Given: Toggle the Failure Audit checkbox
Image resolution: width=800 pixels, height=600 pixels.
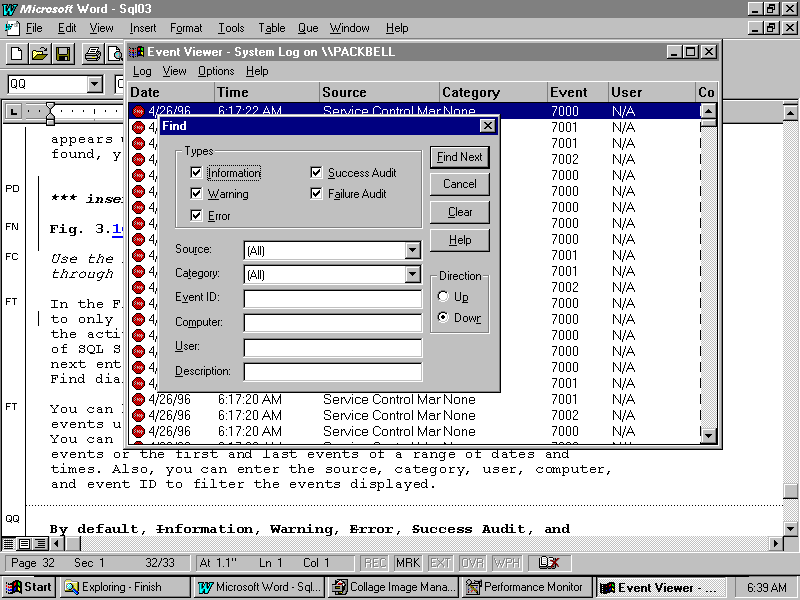Looking at the screenshot, I should 317,194.
